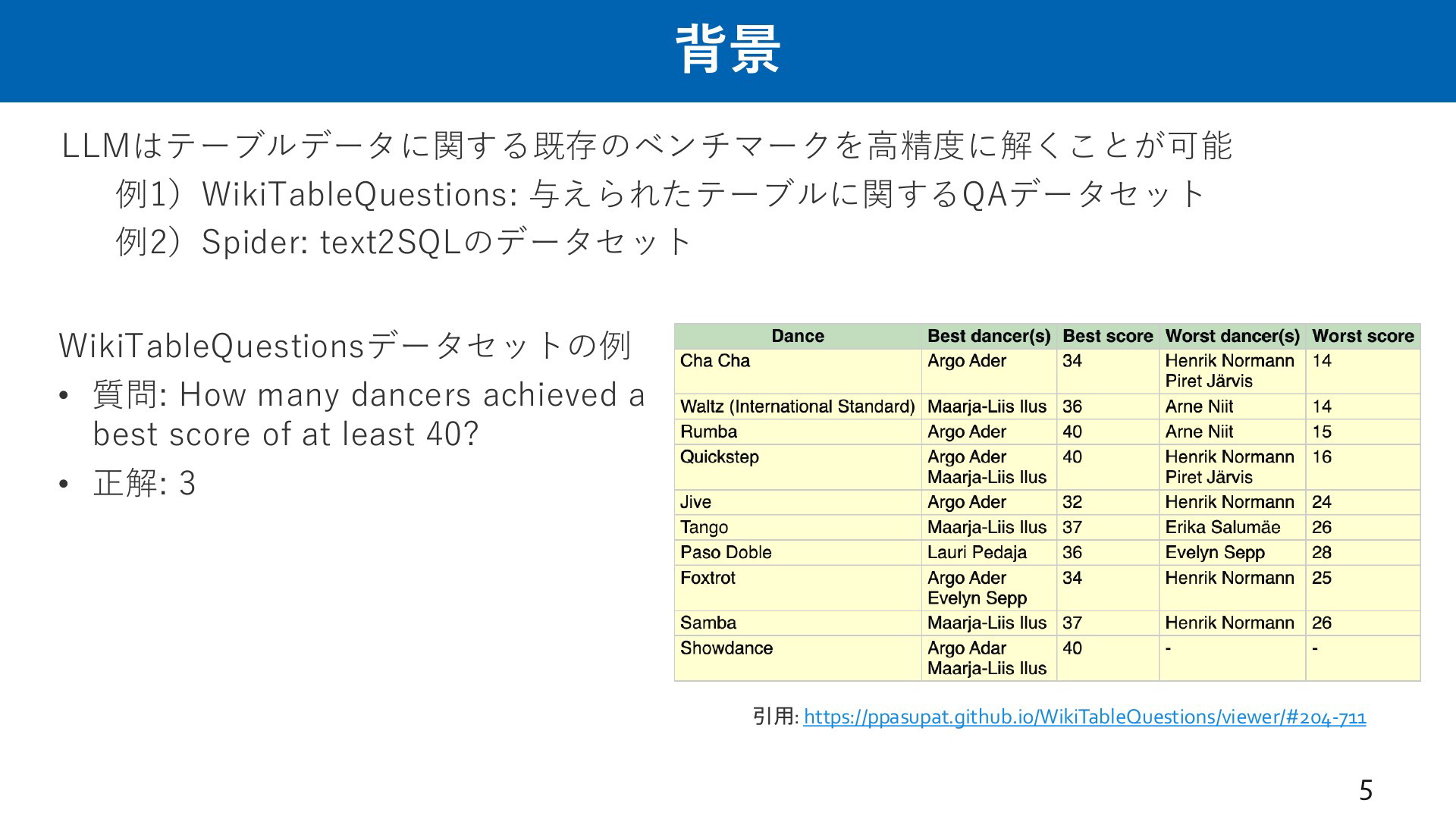Click the citation label '引用:'
1456x819 pixels.
click(x=775, y=716)
